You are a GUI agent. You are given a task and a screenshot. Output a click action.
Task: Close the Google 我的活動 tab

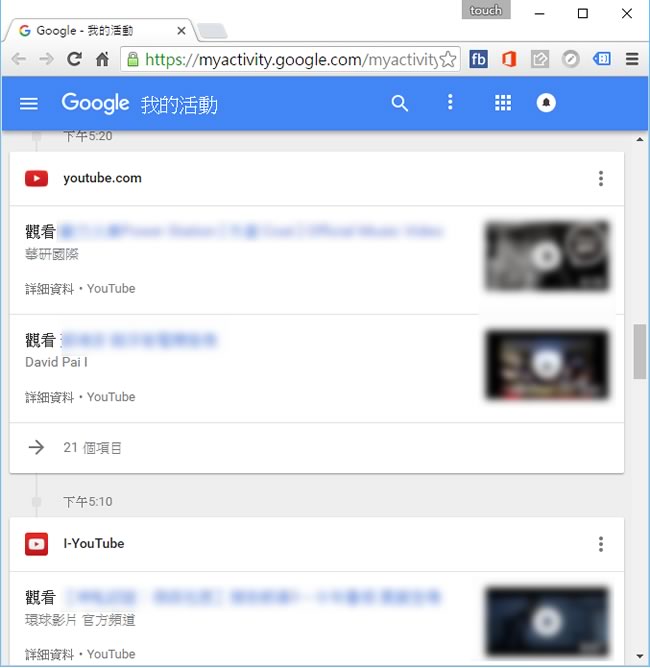click(x=181, y=31)
